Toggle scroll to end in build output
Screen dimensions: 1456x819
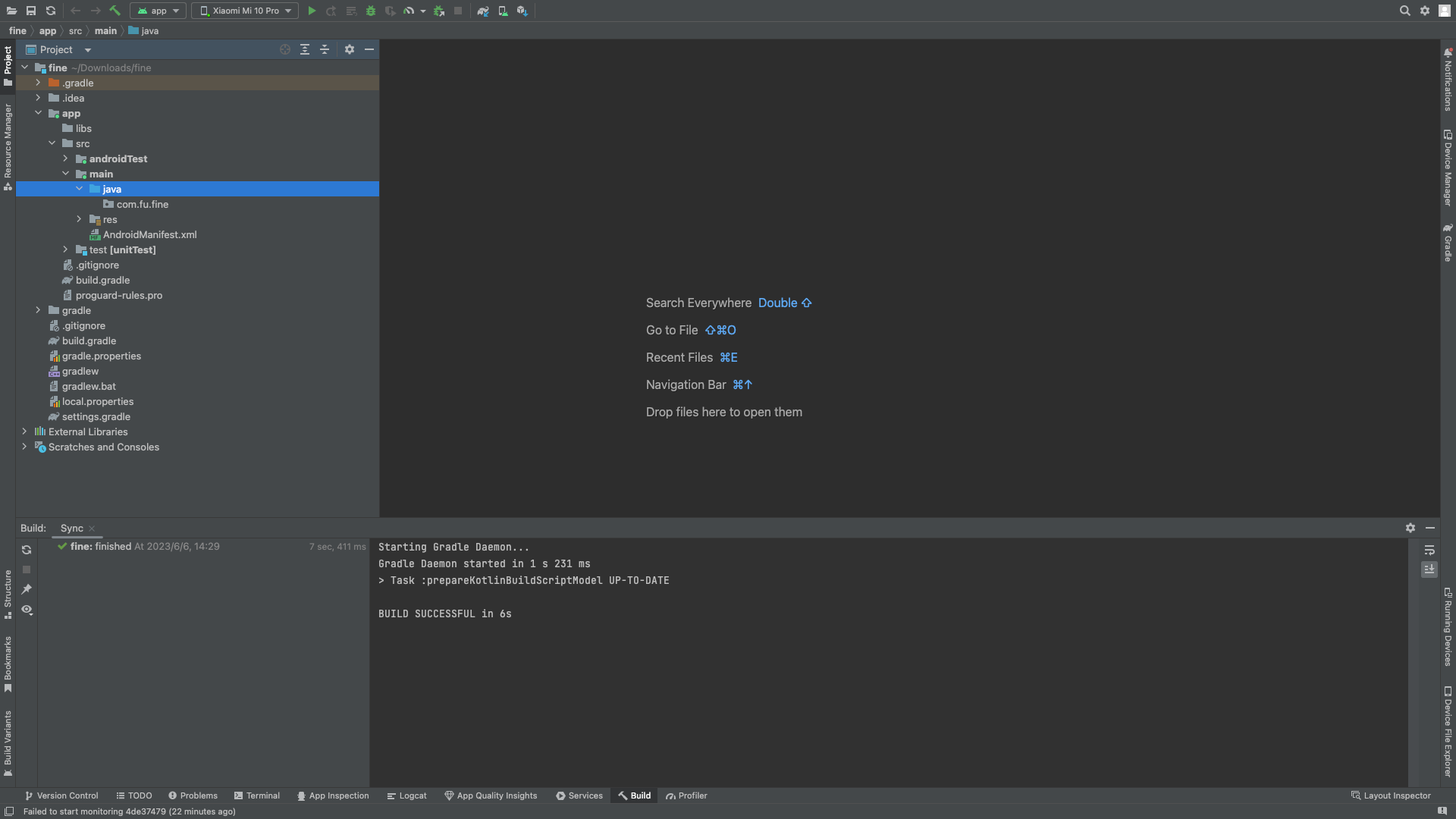point(1429,569)
